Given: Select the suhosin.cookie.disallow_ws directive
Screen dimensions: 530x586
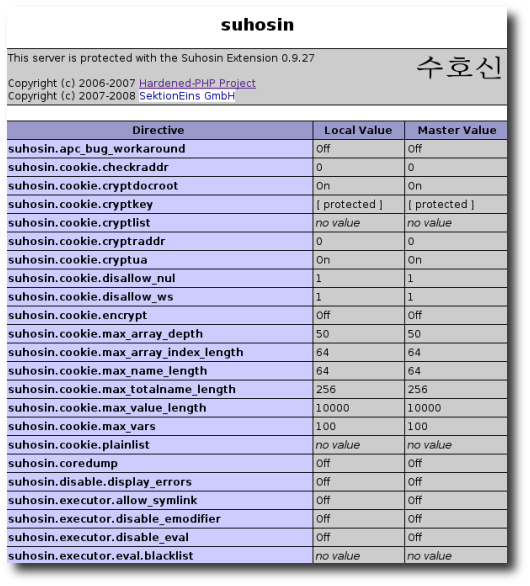Looking at the screenshot, I should pyautogui.click(x=90, y=297).
